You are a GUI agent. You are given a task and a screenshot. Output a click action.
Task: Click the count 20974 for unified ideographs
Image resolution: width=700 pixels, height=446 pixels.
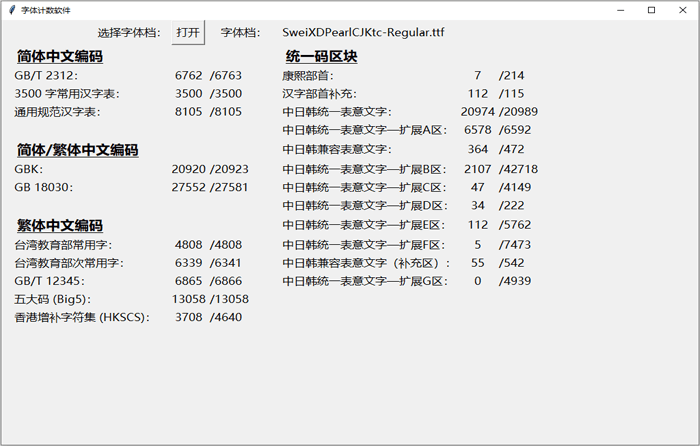click(x=478, y=112)
